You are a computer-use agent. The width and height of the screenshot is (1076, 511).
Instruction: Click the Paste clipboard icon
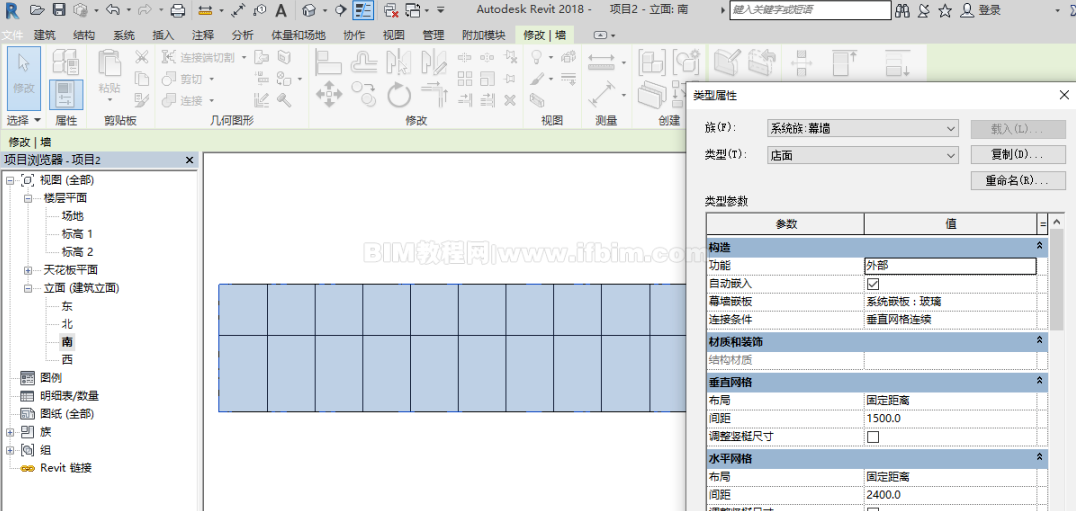110,73
